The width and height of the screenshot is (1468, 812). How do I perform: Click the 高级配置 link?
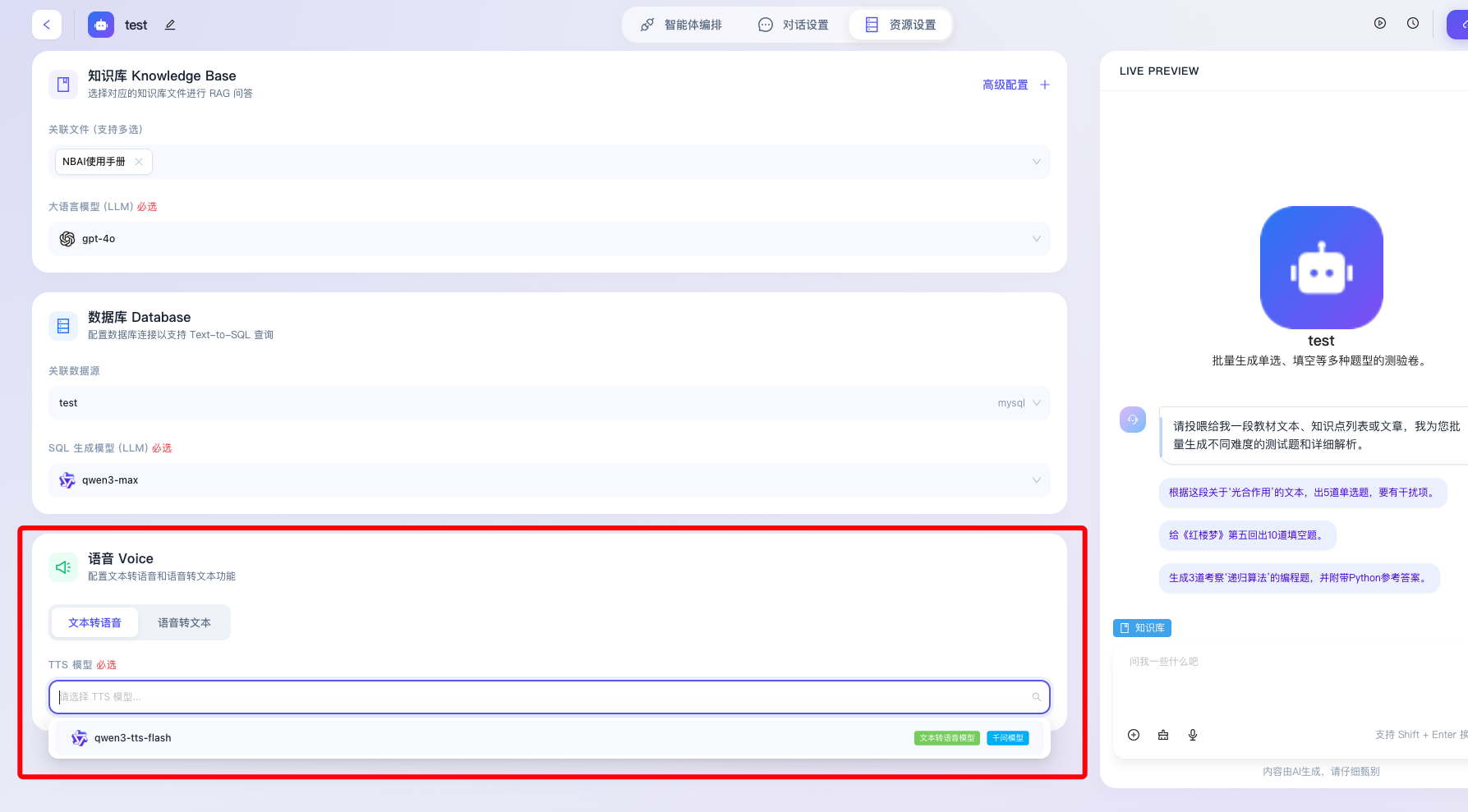[1005, 85]
